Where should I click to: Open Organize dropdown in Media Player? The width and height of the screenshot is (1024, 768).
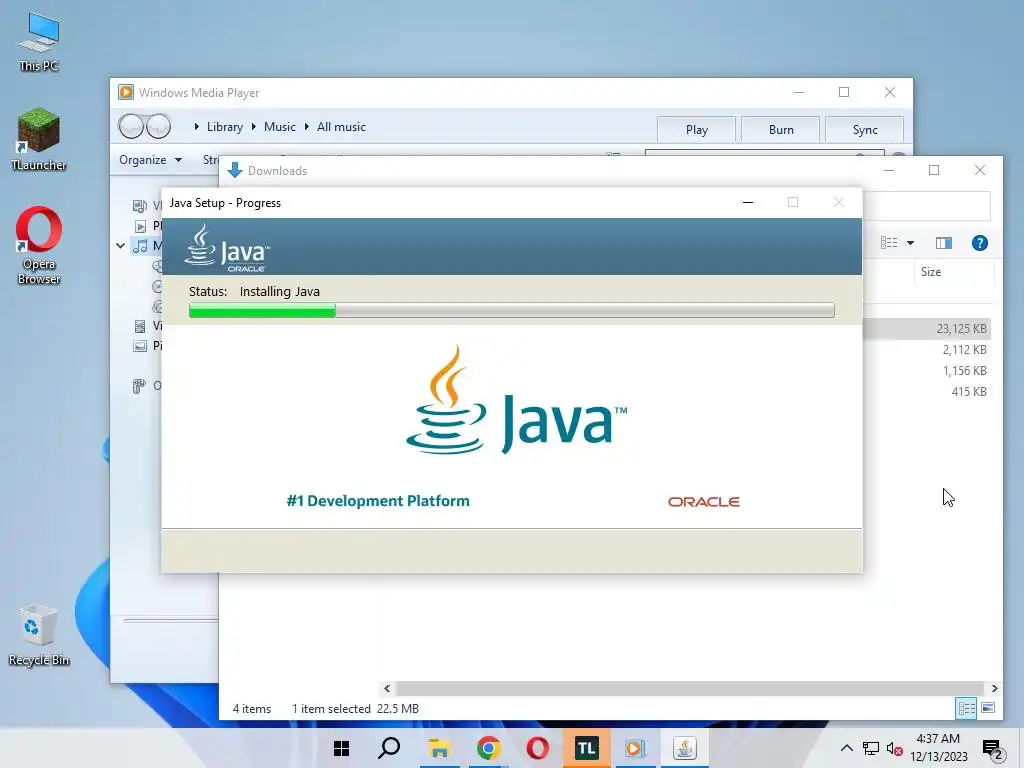tap(150, 160)
